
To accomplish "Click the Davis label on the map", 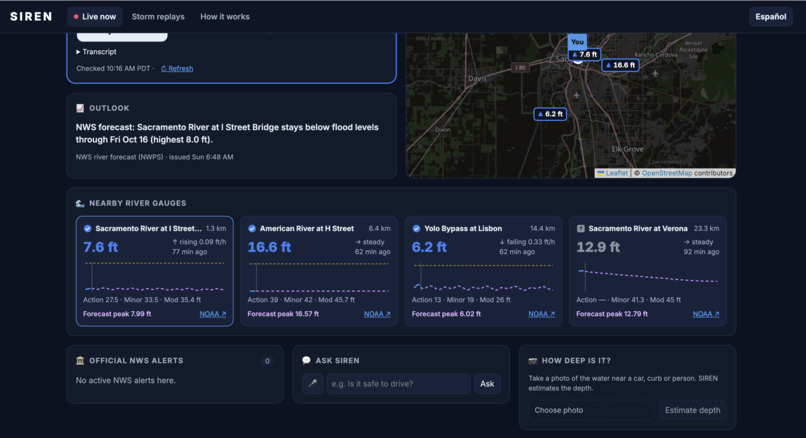I will tap(477, 78).
